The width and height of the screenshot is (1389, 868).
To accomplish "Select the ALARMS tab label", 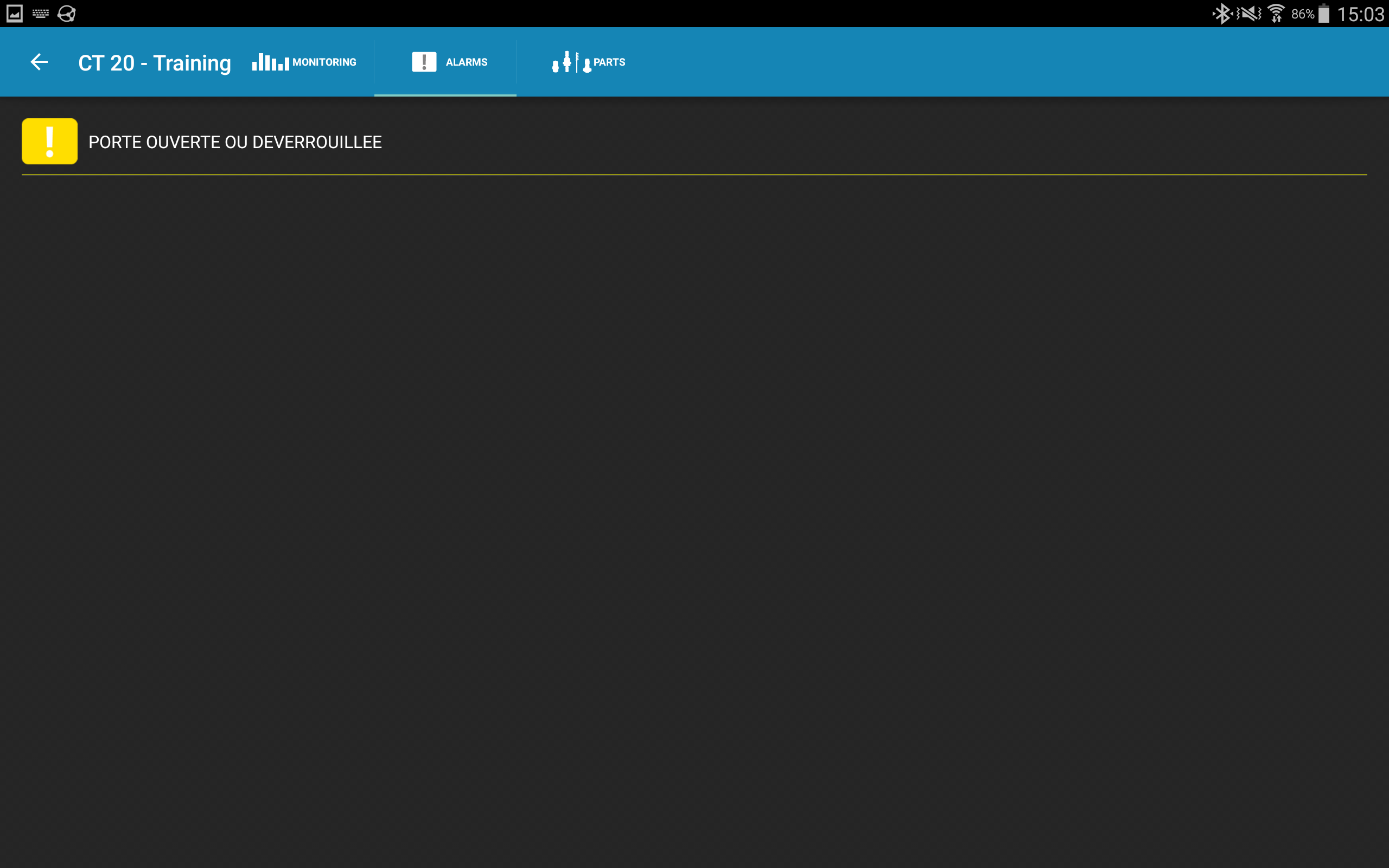I will [466, 62].
